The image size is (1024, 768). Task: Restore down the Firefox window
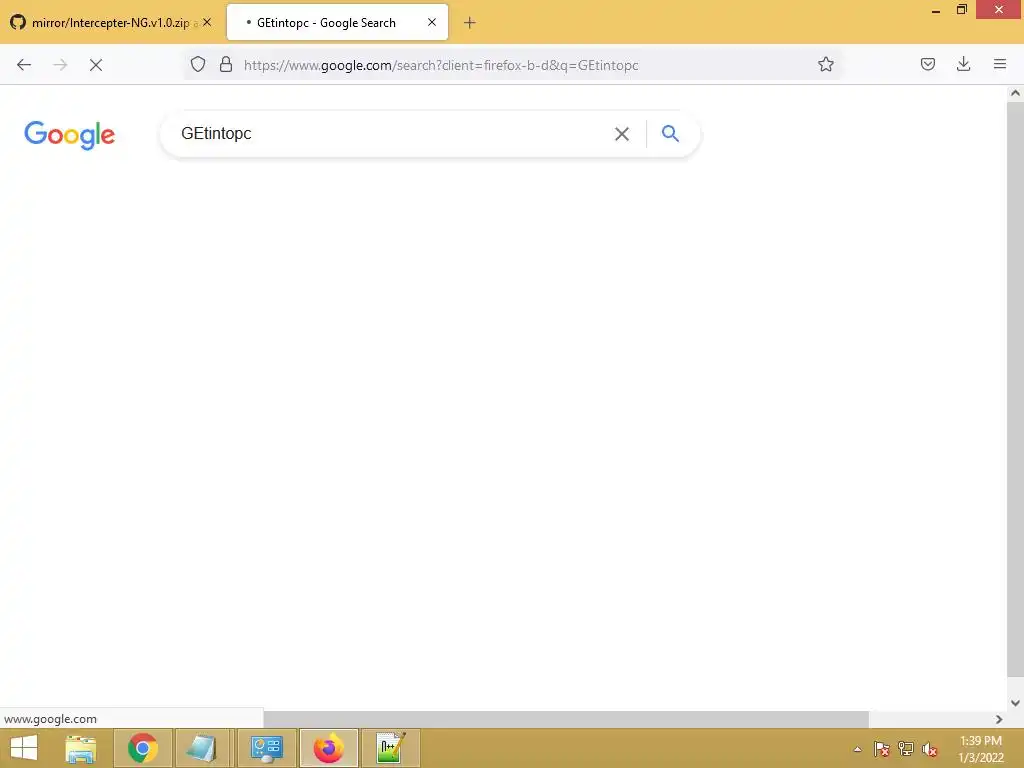pos(962,10)
